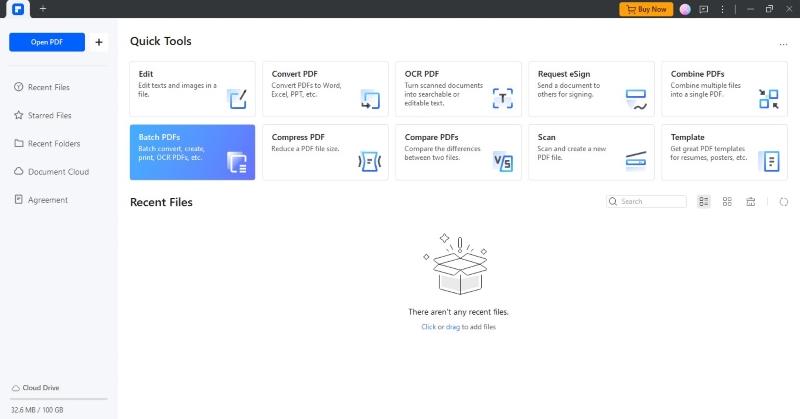The image size is (800, 419).
Task: Click the clear recent files icon
Action: point(751,202)
